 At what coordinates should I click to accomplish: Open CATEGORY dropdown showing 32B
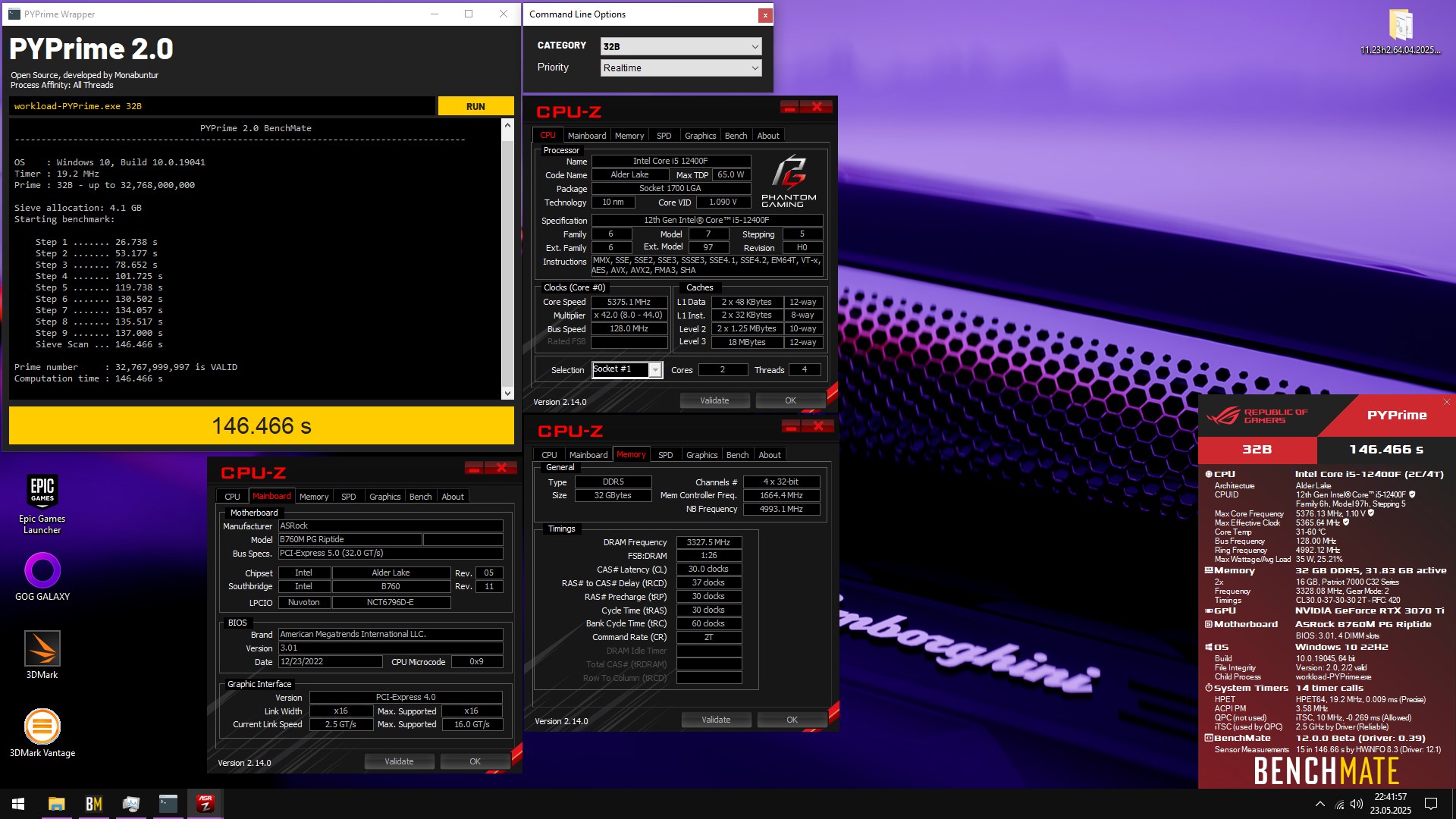tap(680, 46)
